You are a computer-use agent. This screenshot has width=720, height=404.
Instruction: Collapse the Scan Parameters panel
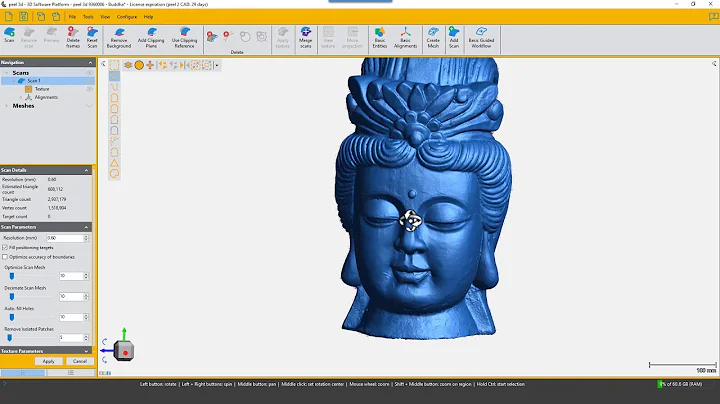click(x=86, y=227)
